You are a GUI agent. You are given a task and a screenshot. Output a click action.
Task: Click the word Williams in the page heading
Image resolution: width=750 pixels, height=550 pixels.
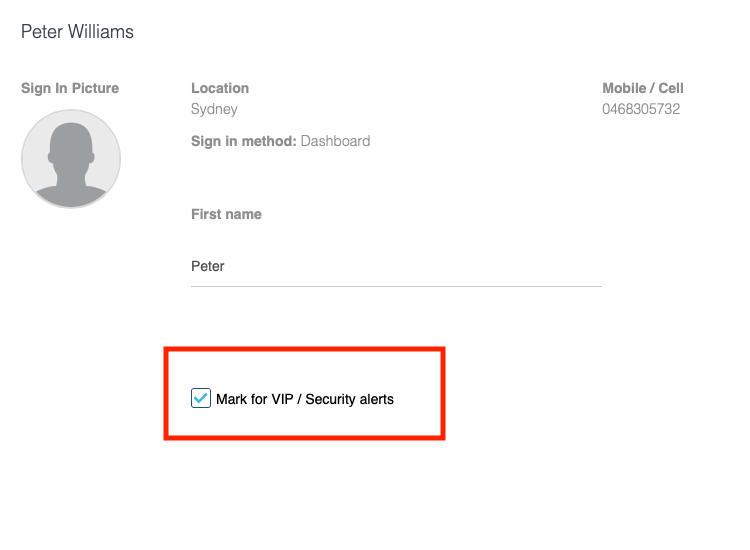tap(100, 32)
